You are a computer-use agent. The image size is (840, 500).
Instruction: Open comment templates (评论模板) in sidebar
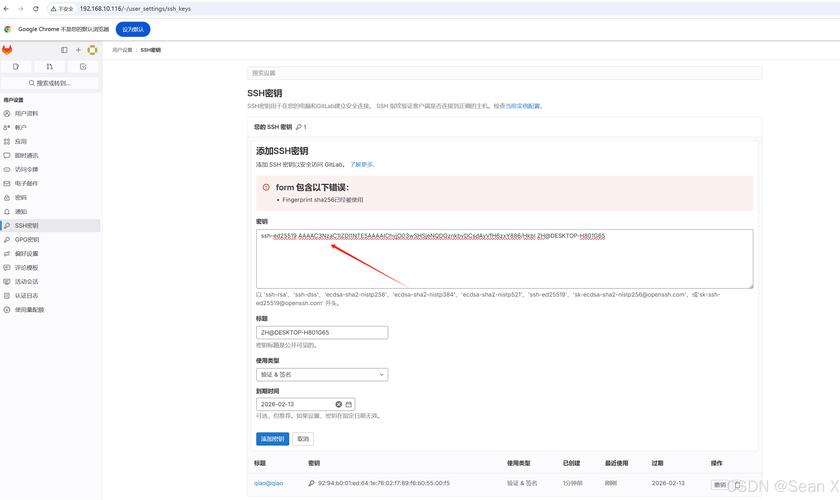50,267
